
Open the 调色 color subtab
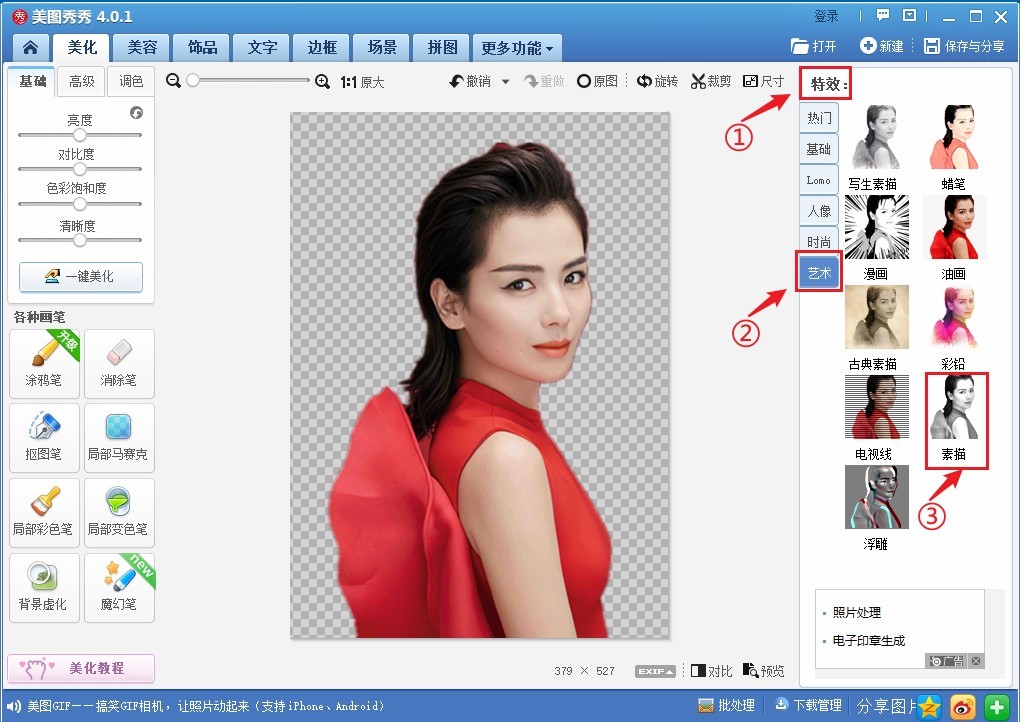click(131, 82)
